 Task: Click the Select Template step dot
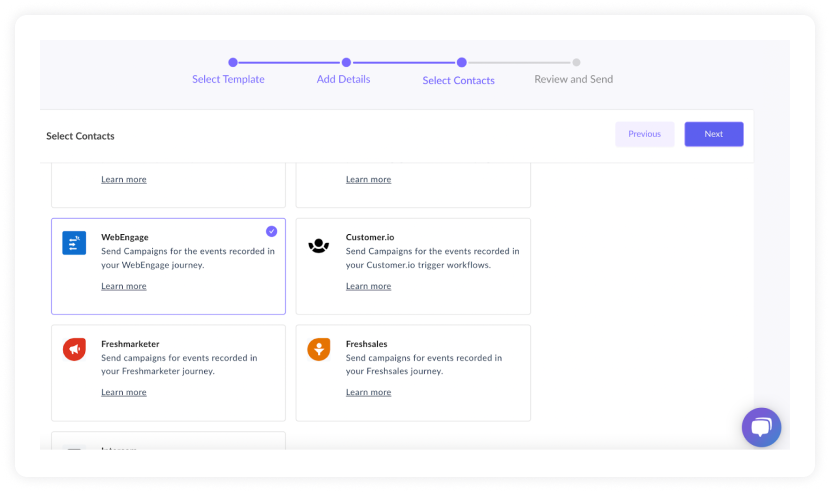pyautogui.click(x=233, y=62)
